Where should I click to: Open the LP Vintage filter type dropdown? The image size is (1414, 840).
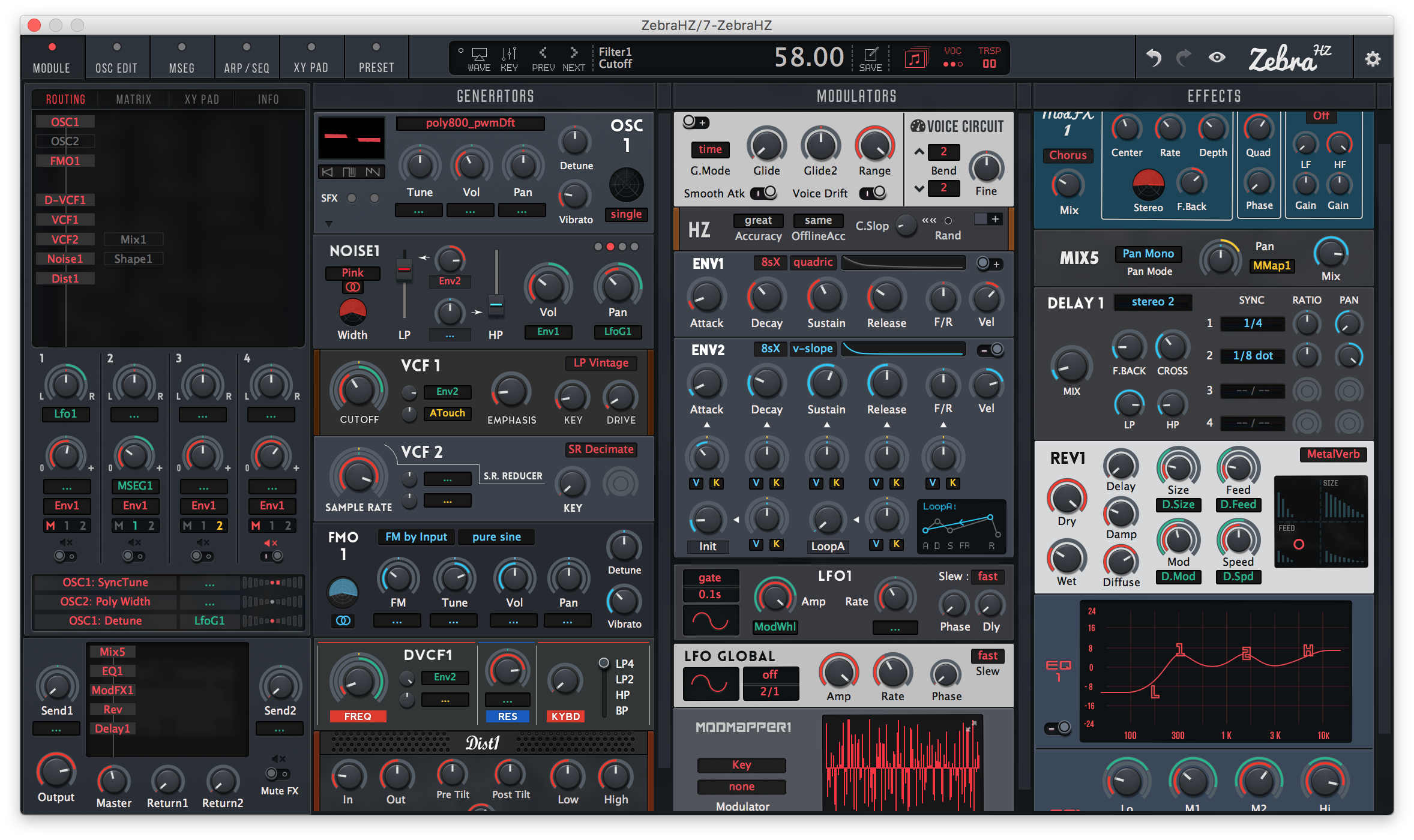(601, 363)
